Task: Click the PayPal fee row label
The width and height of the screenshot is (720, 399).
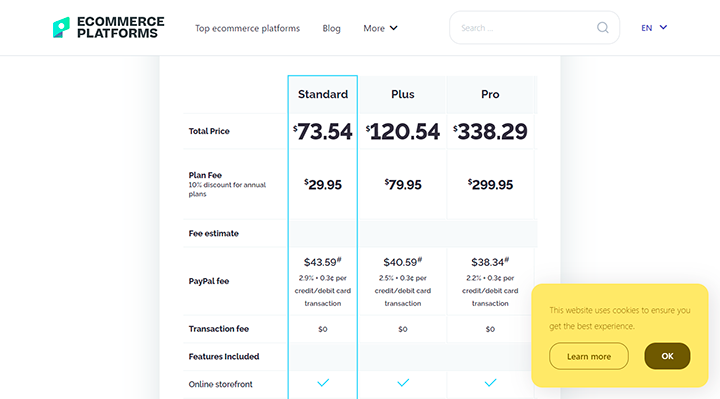Action: (208, 281)
